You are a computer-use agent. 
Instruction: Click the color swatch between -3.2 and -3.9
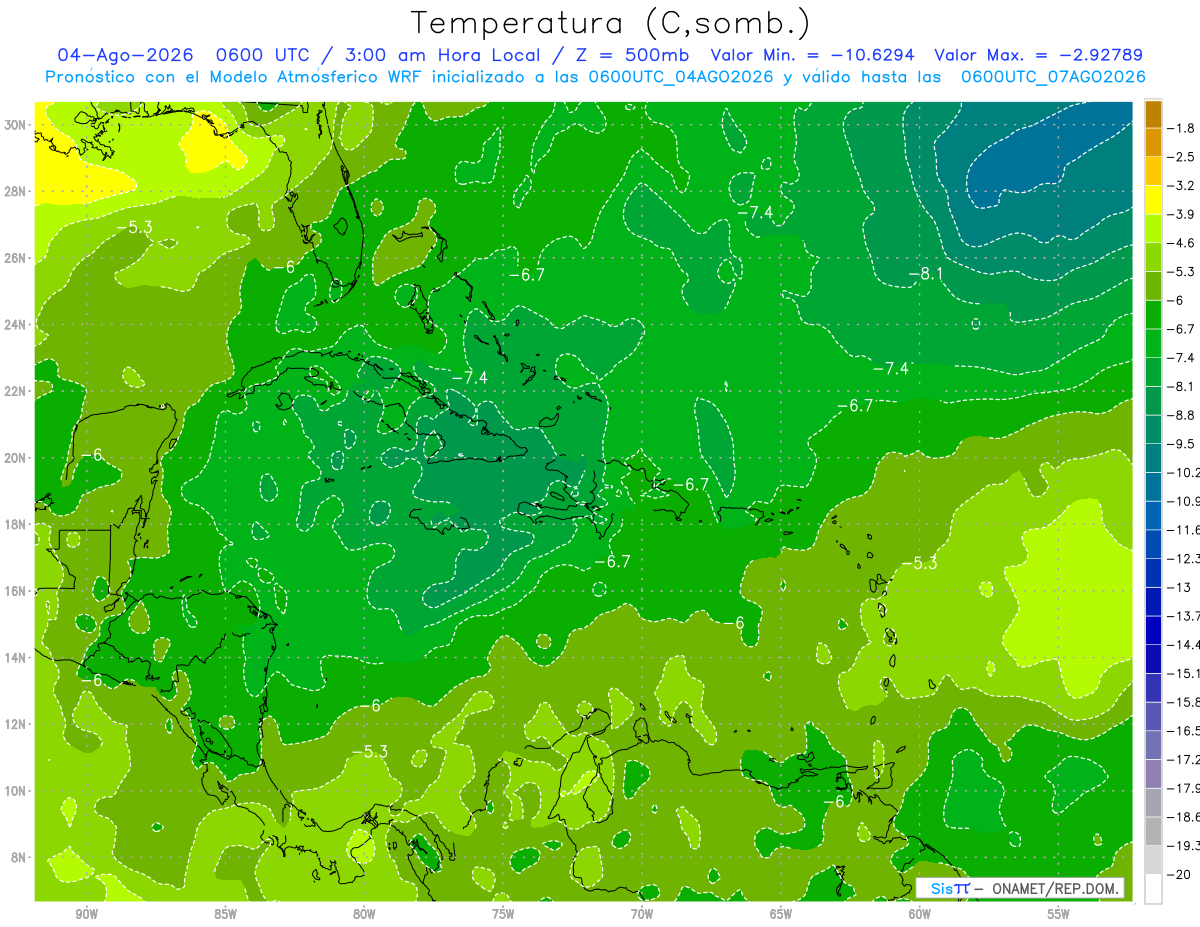coord(1152,200)
